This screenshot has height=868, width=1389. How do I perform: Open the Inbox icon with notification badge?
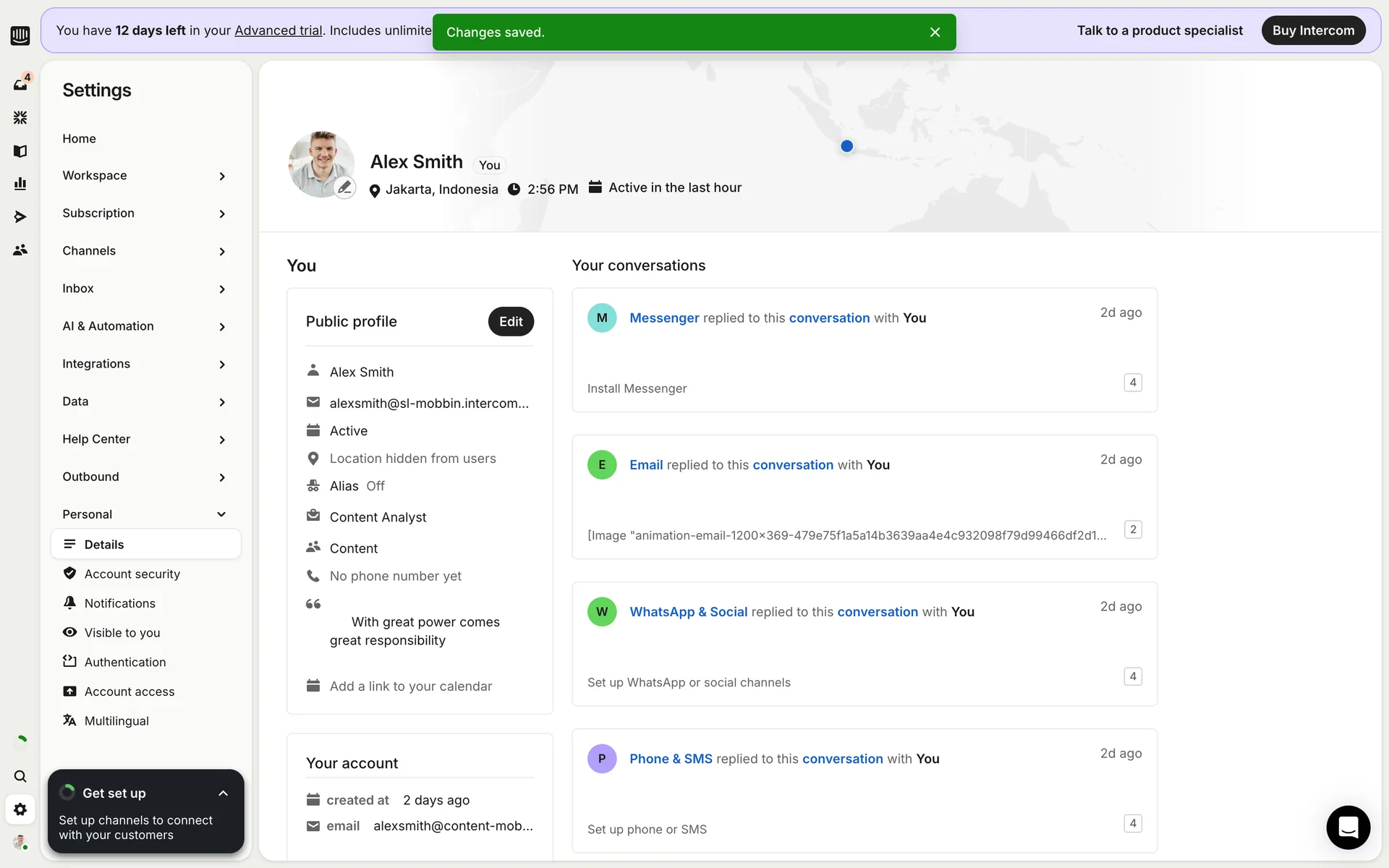coord(20,84)
